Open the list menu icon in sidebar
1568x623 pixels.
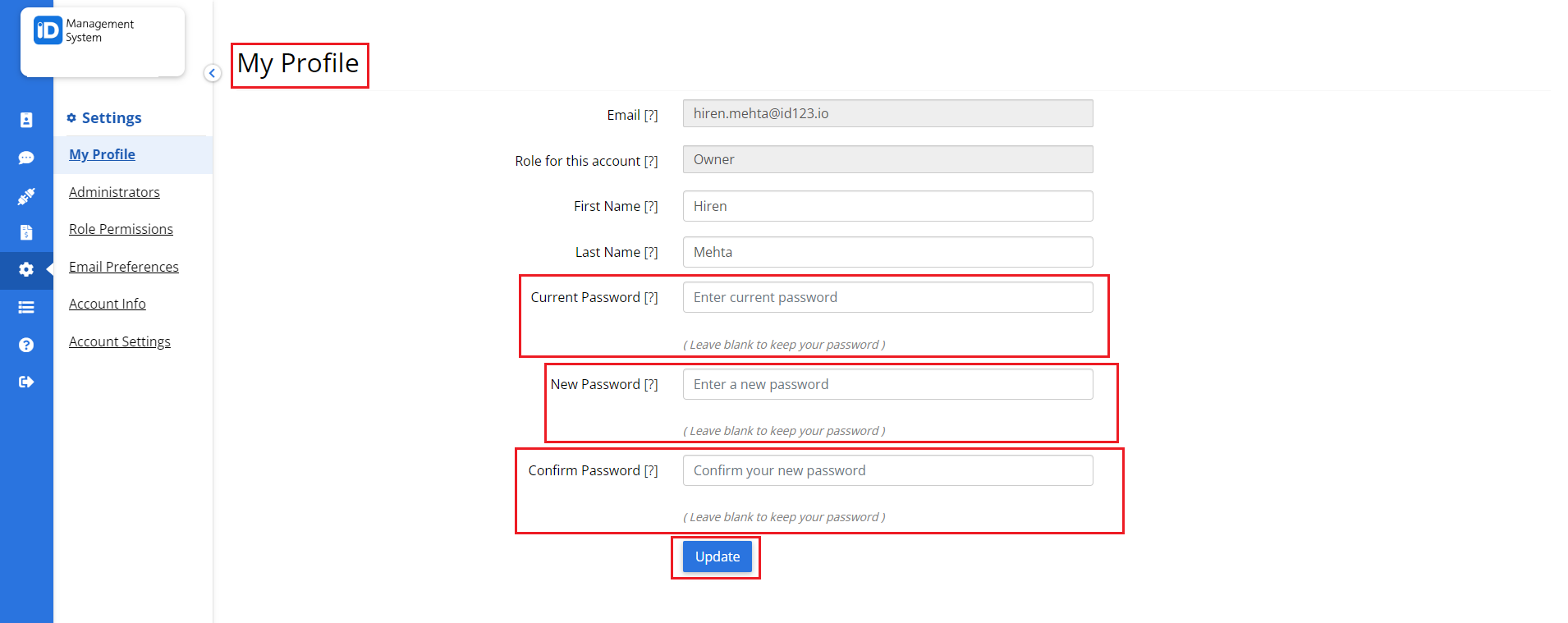tap(26, 307)
